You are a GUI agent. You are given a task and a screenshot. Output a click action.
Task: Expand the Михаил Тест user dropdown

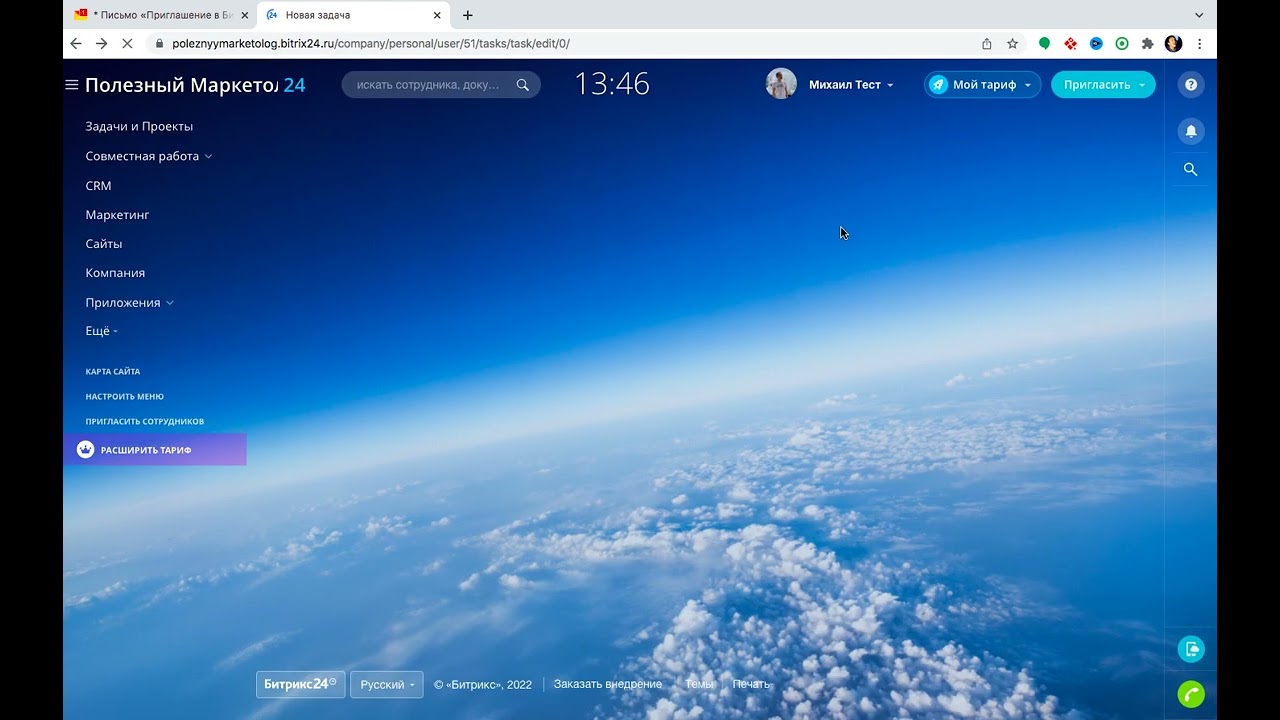pos(850,85)
